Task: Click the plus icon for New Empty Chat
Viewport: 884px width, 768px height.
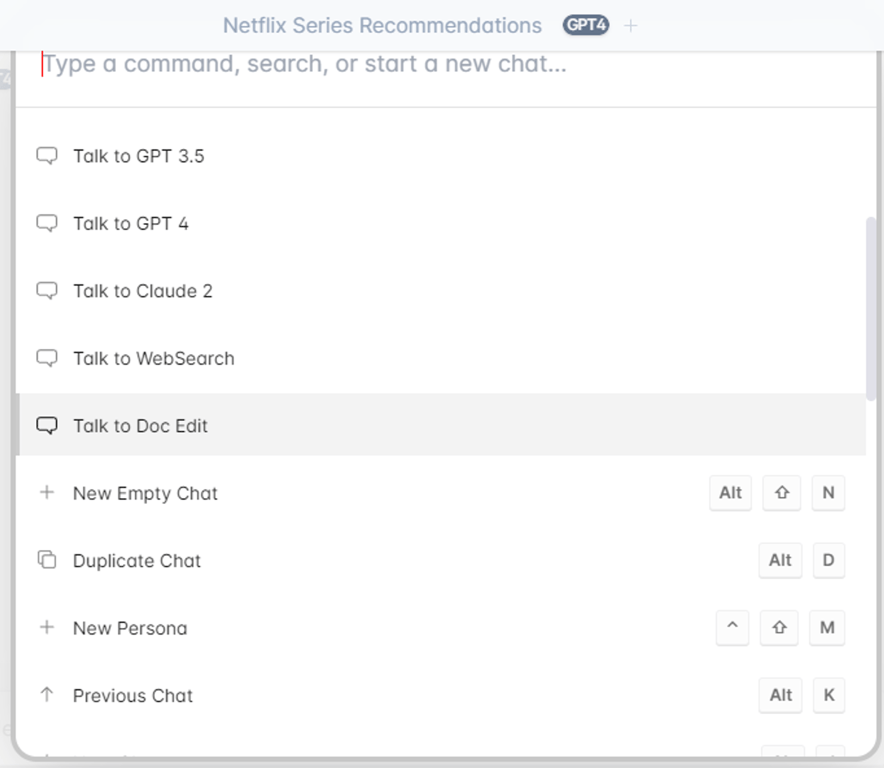Action: coord(47,493)
